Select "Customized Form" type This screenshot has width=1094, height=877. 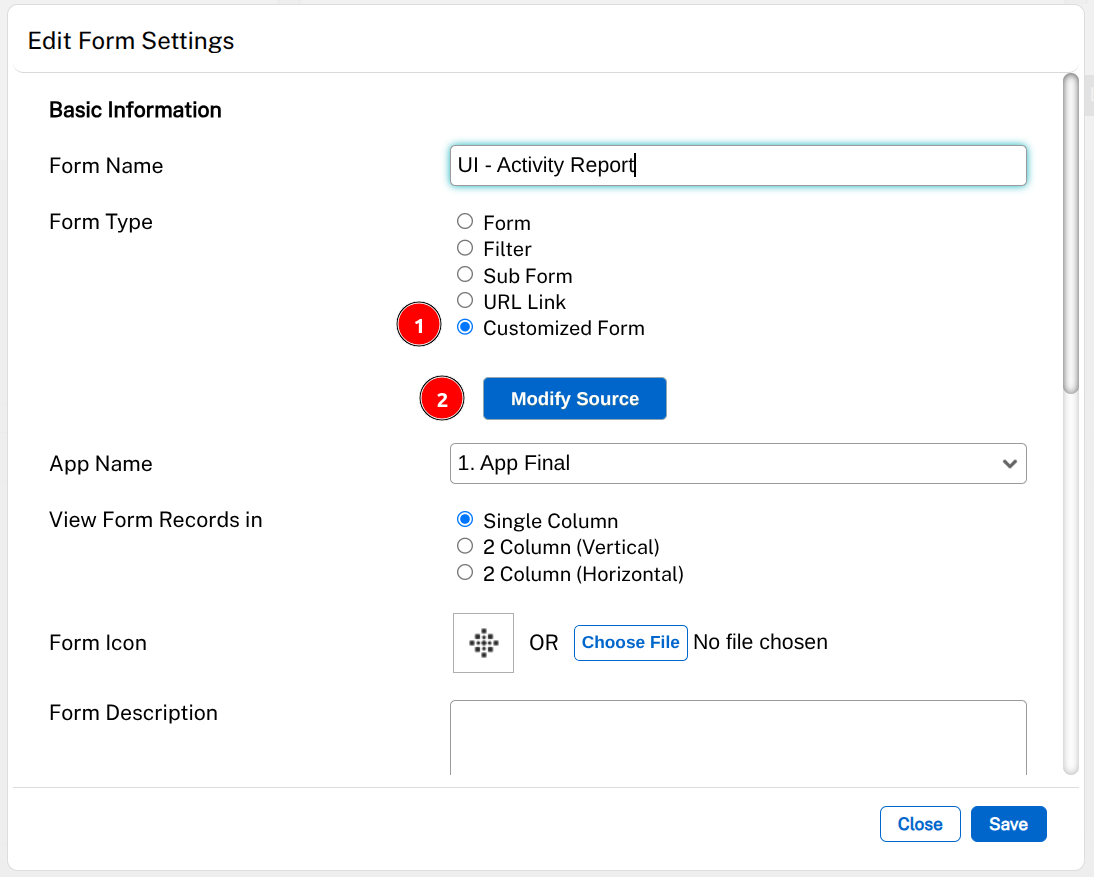(x=464, y=326)
